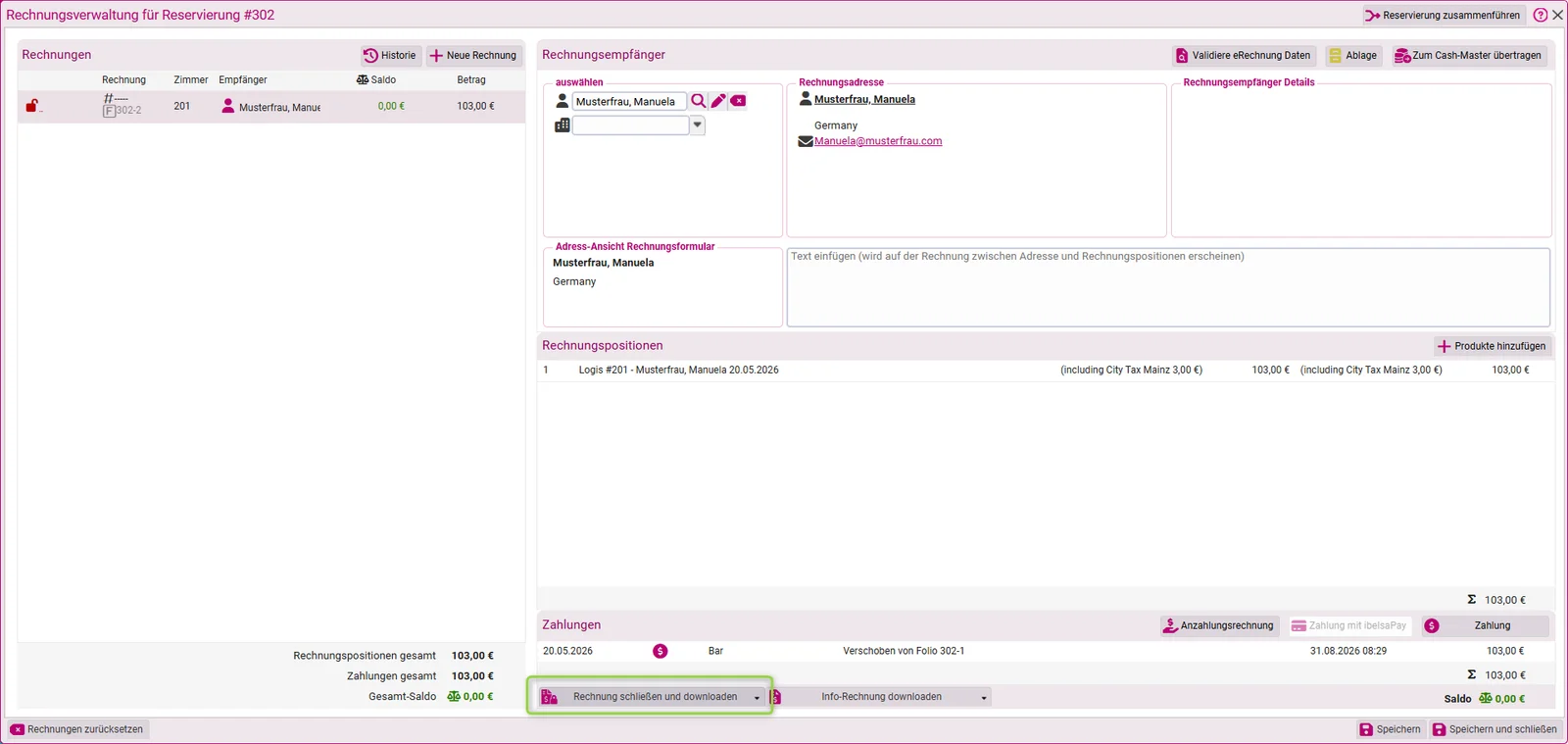Click the payment timestamp 31.08.2026 08:29
Viewport: 1568px width, 744px height.
pos(1348,651)
